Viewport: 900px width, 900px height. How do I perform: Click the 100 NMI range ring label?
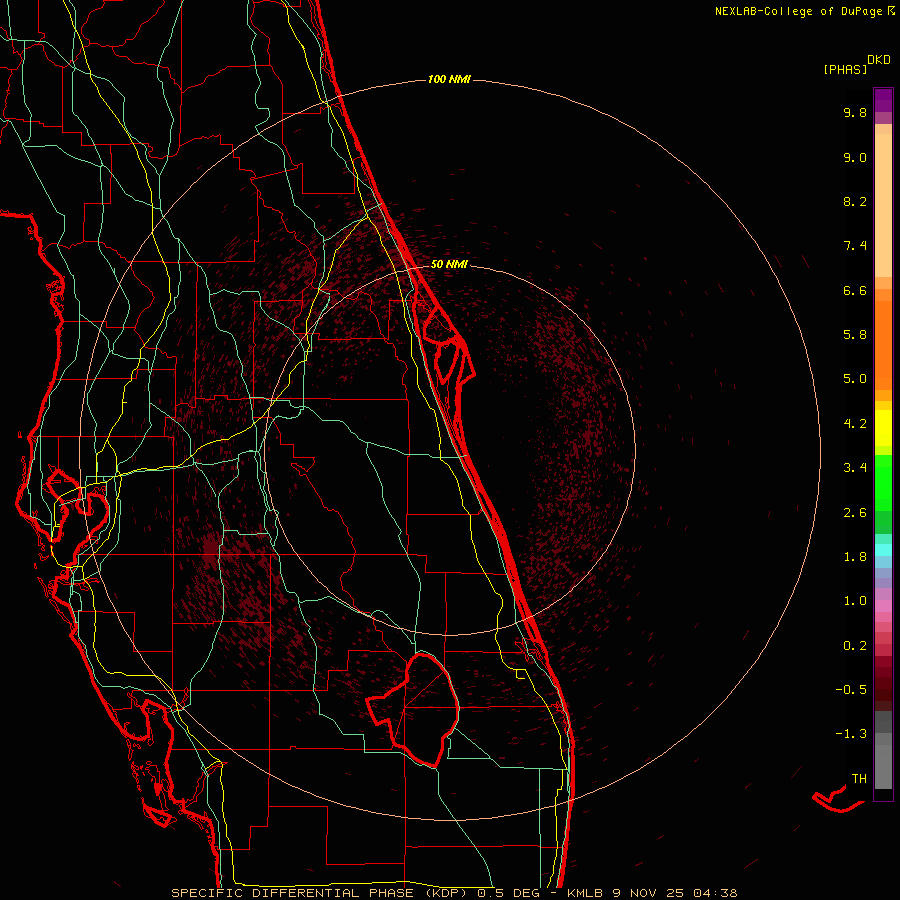449,79
